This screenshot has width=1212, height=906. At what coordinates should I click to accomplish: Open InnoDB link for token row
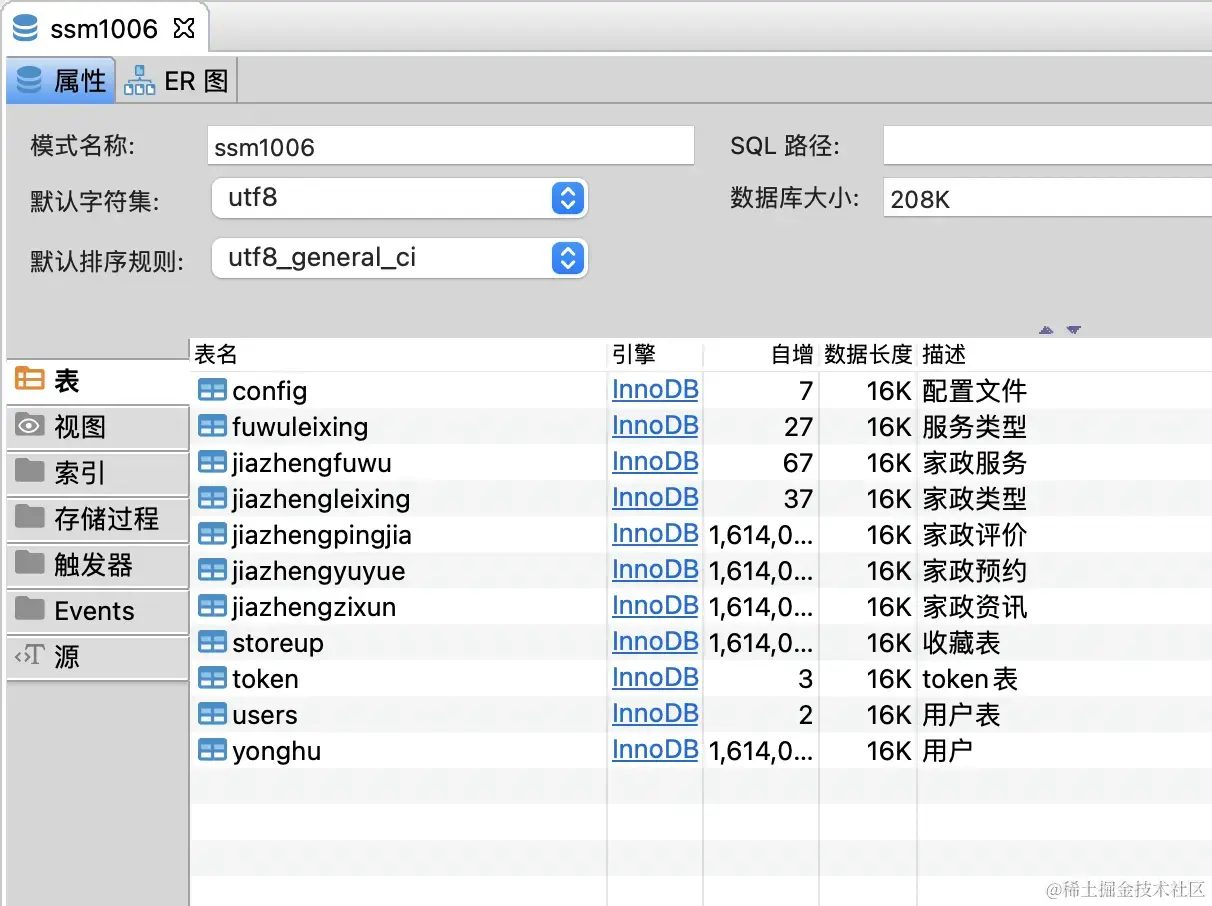click(655, 678)
